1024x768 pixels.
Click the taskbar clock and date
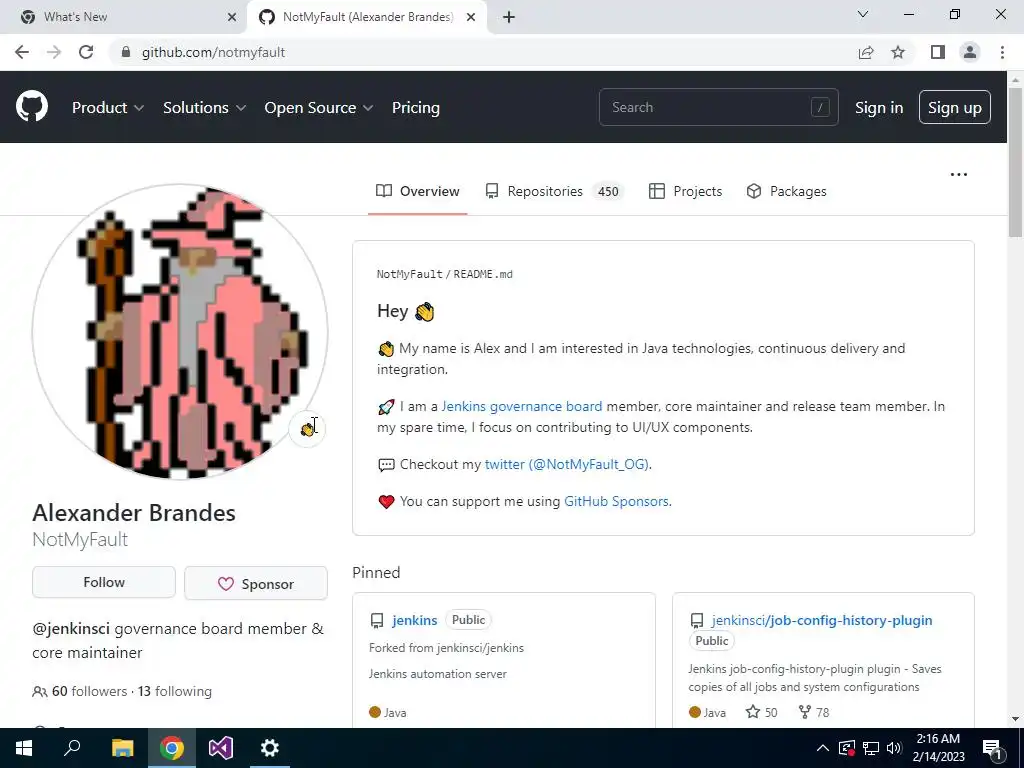click(938, 748)
